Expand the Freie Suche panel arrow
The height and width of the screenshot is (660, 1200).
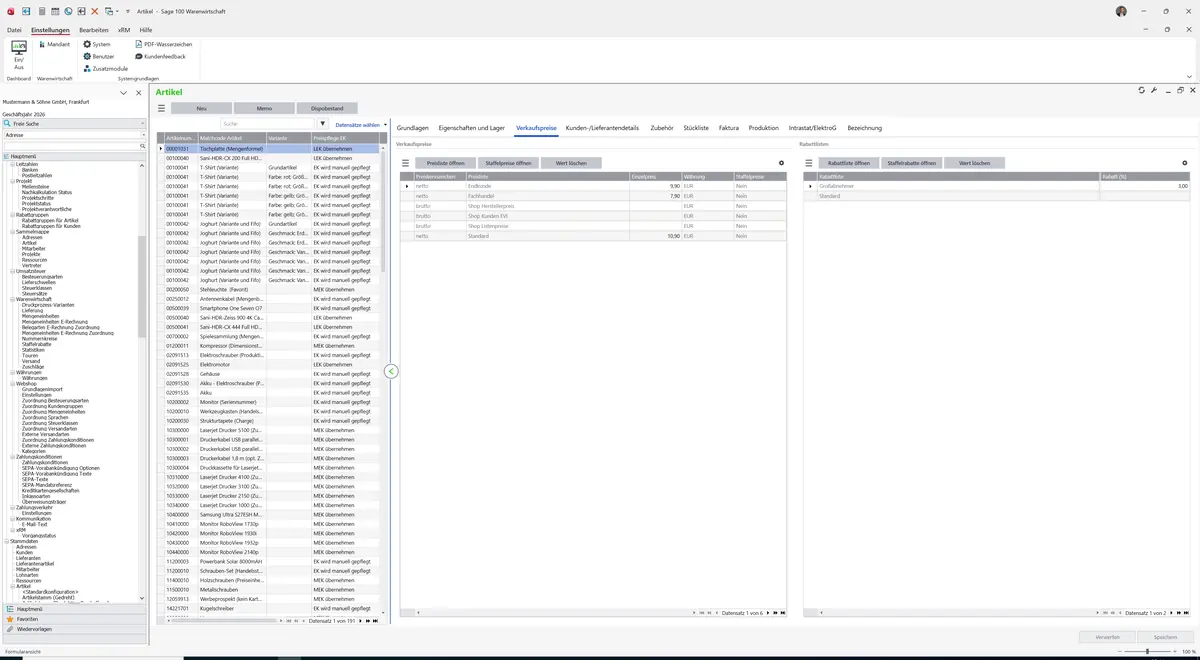coord(143,123)
